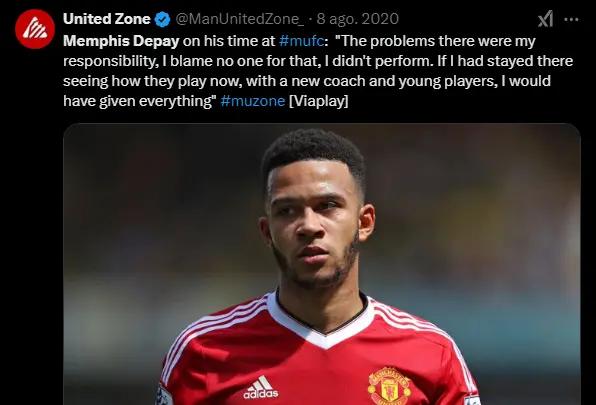Click the [Viaplay] source text
Viewport: 596px width, 405px height.
pyautogui.click(x=319, y=101)
